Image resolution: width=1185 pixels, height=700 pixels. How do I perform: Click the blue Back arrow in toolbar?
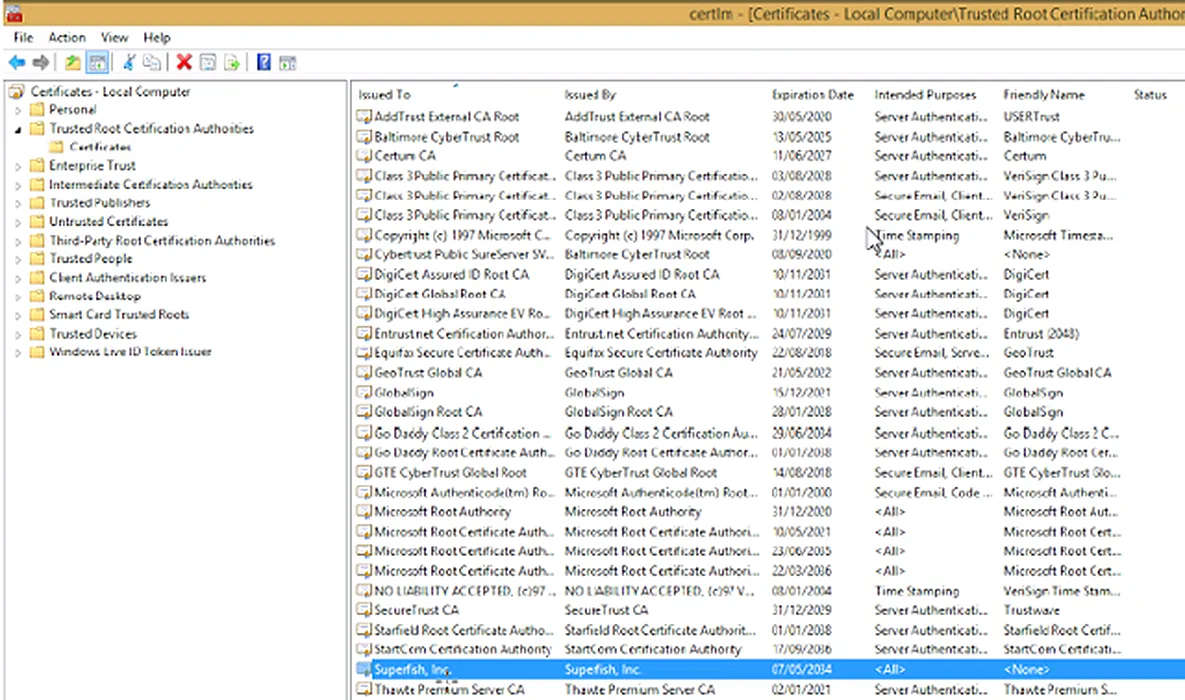coord(17,63)
